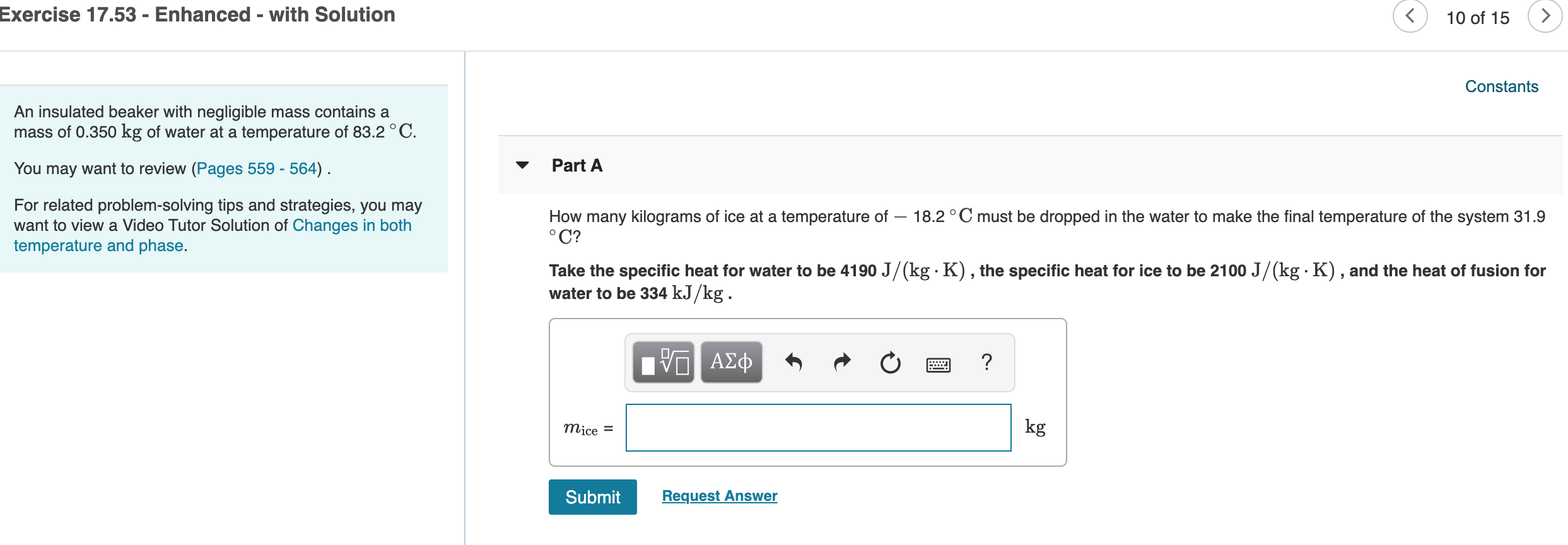Viewport: 1568px width, 545px height.
Task: Open the Changes in both temperature and phase video
Action: [x=351, y=225]
